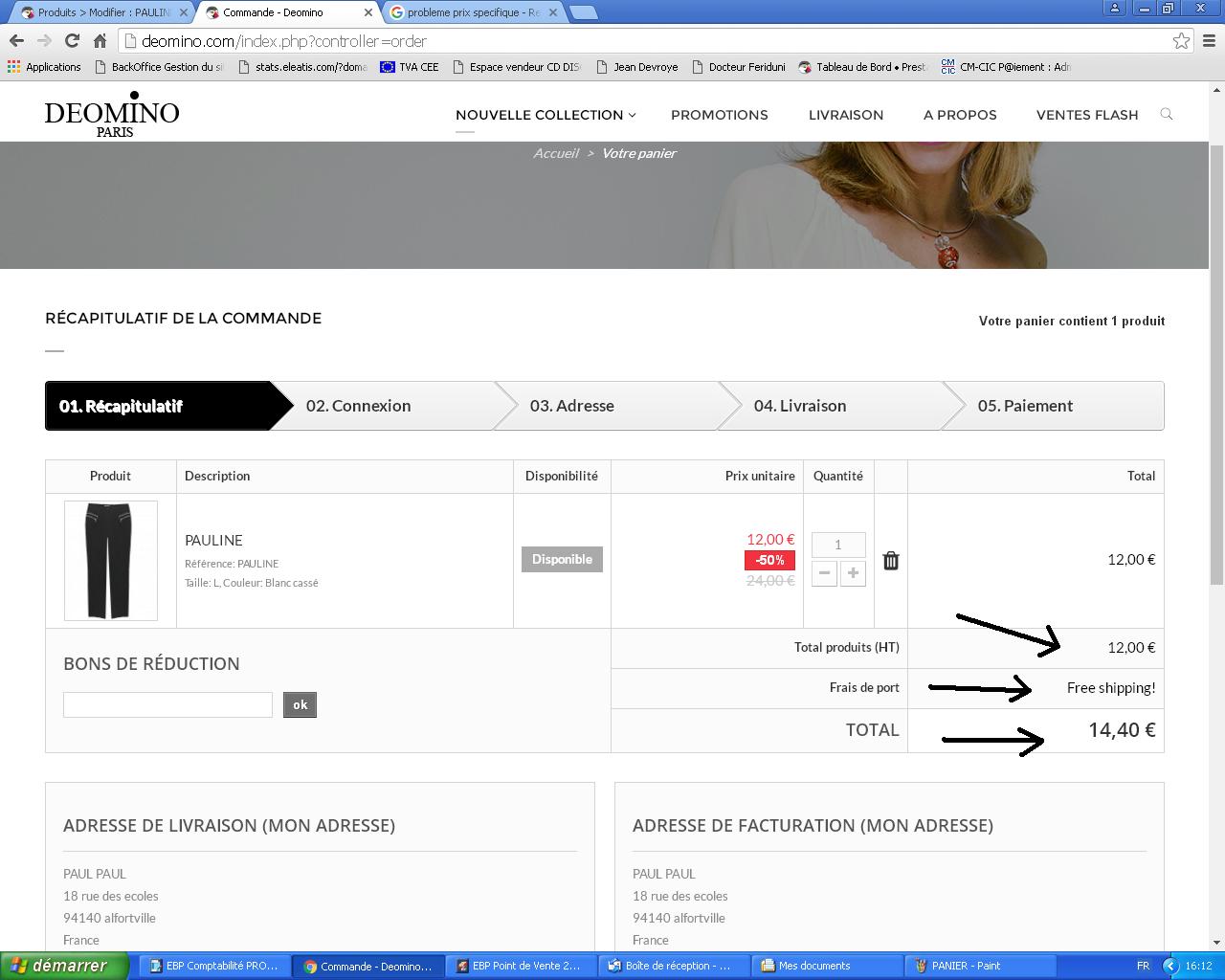This screenshot has width=1225, height=980.
Task: Click the PAULINE trousers thumbnail
Action: [x=111, y=561]
